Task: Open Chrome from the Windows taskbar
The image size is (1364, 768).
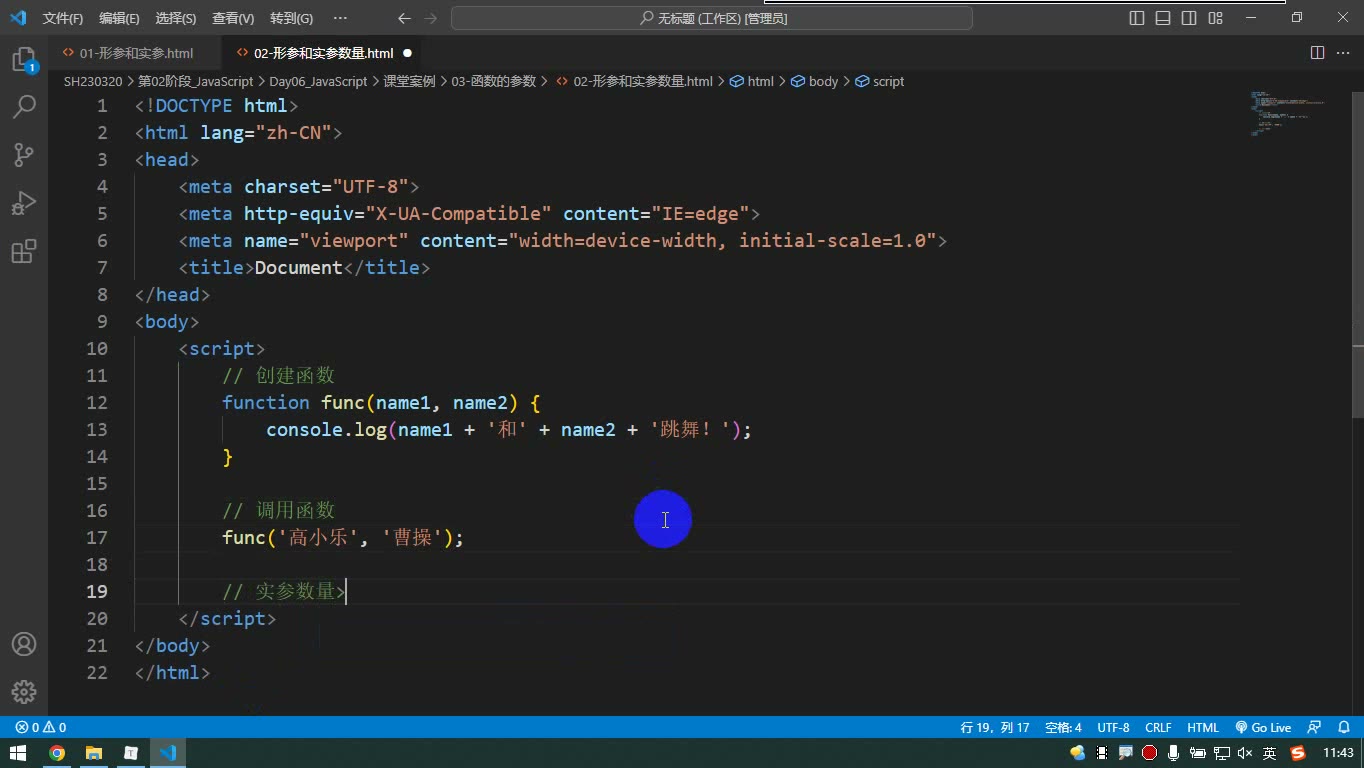Action: coord(57,753)
